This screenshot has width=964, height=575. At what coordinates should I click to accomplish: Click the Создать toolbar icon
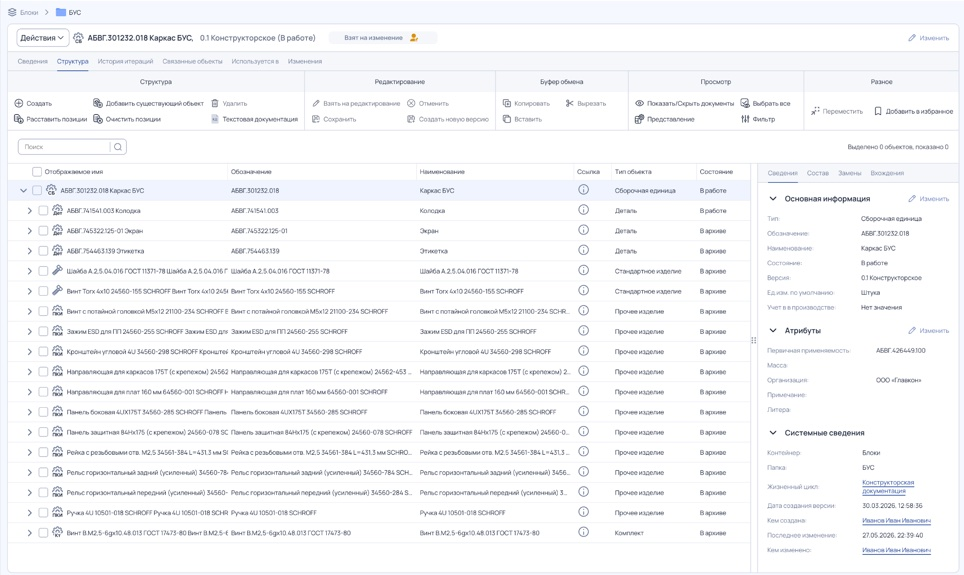[x=18, y=103]
